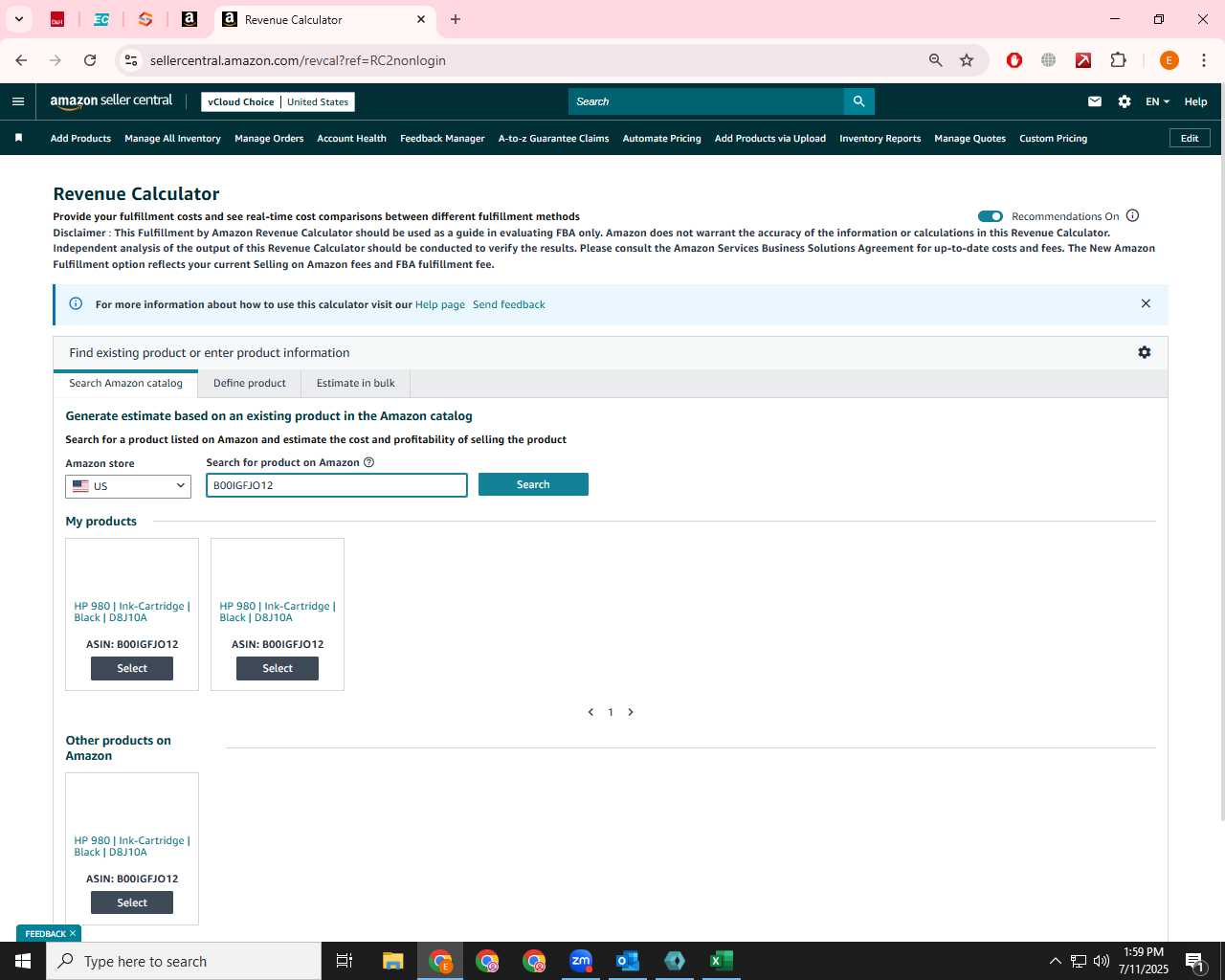Bookmark this page with the star icon
Image resolution: width=1225 pixels, height=980 pixels.
(x=967, y=60)
